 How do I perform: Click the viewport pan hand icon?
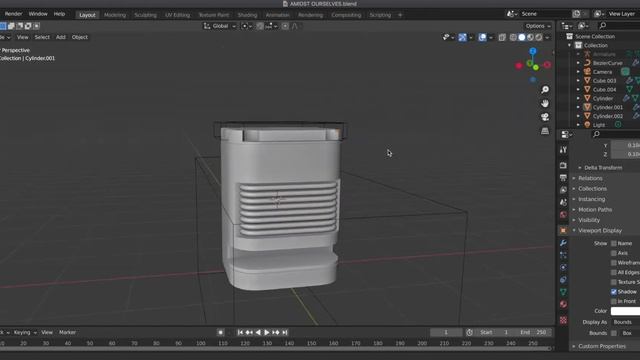(545, 103)
